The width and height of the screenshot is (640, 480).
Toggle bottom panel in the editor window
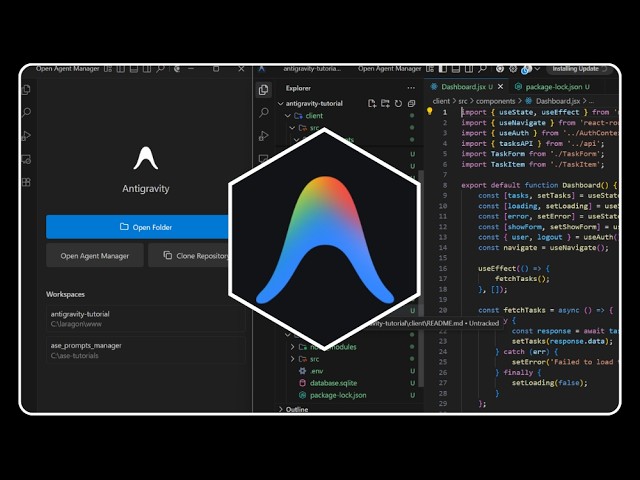[456, 69]
